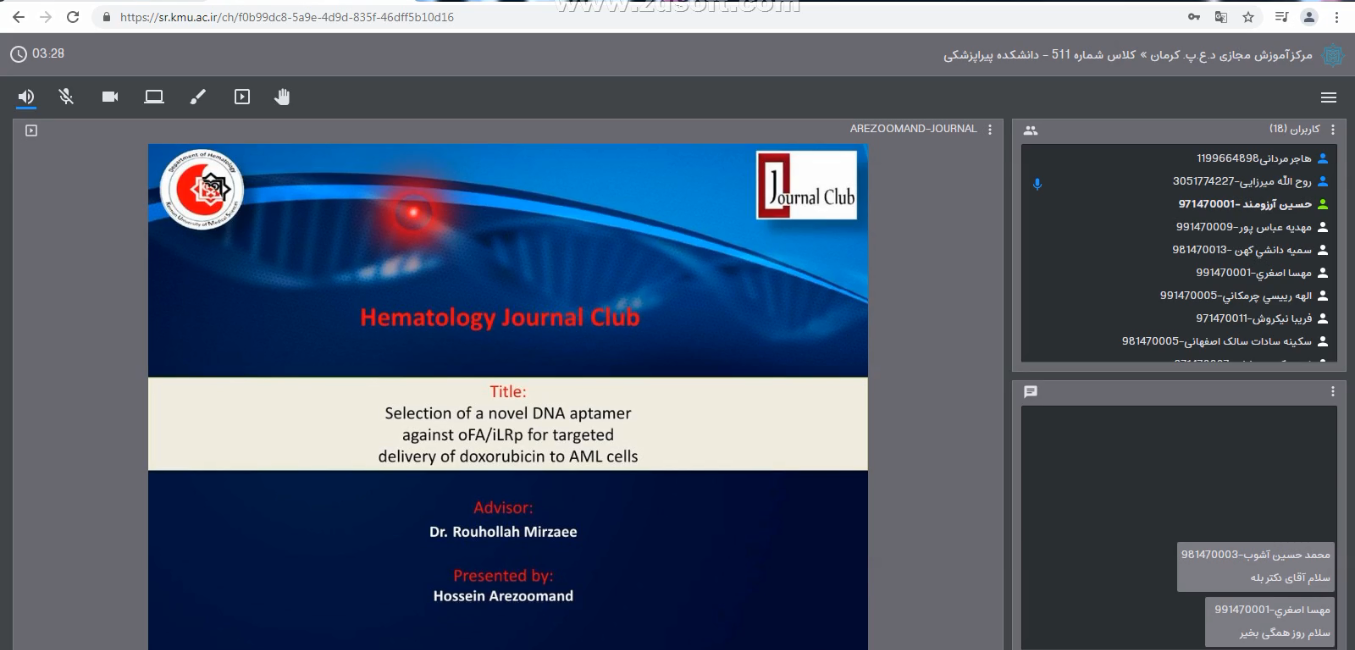Screen dimensions: 1355x650
Task: Select user حسین آرزومند in the list
Action: click(1244, 204)
